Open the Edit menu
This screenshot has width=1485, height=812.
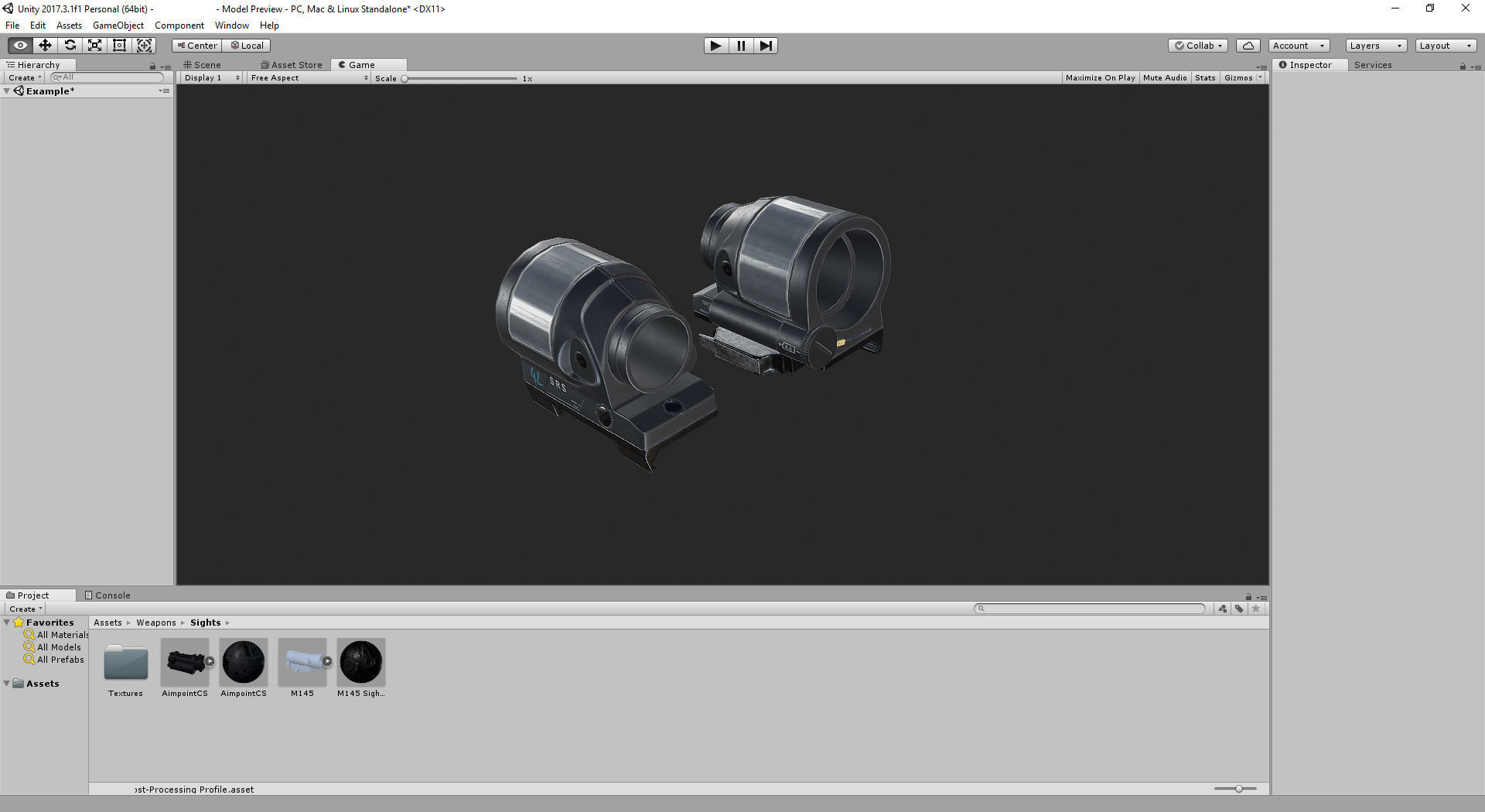(x=38, y=26)
